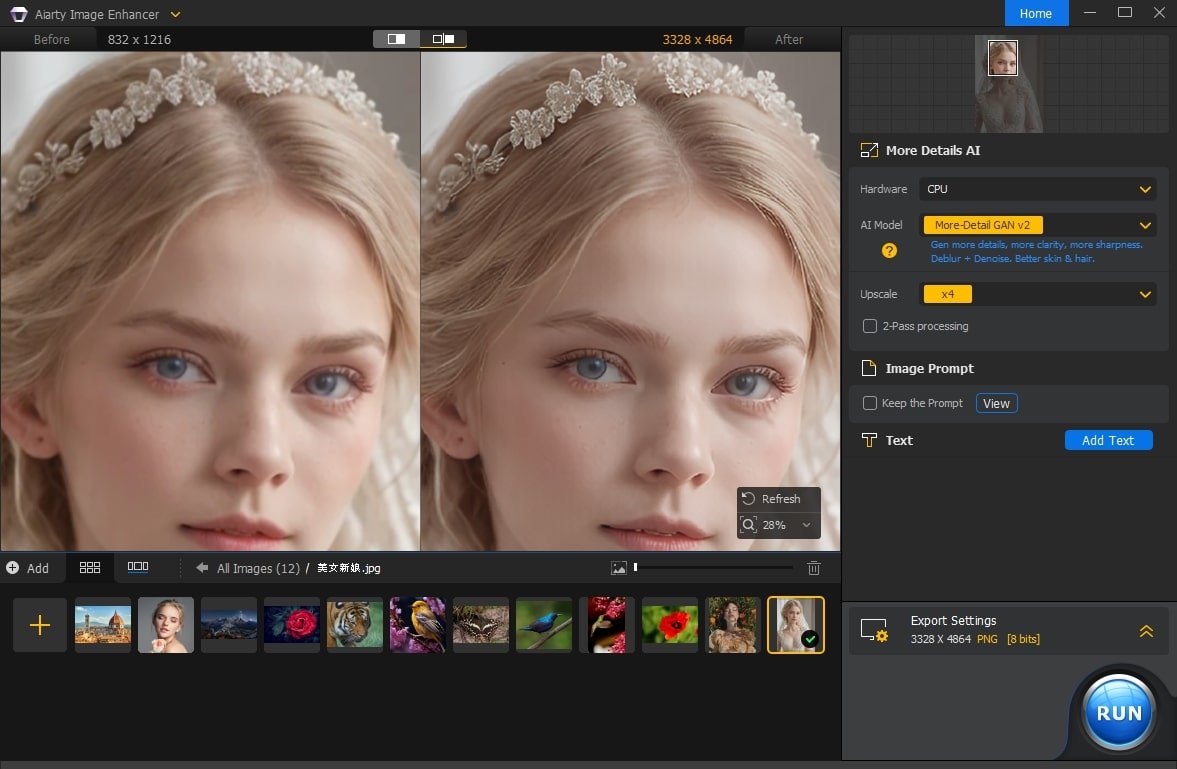Click the View prompt button
Screen dimensions: 1177x769
(x=996, y=403)
